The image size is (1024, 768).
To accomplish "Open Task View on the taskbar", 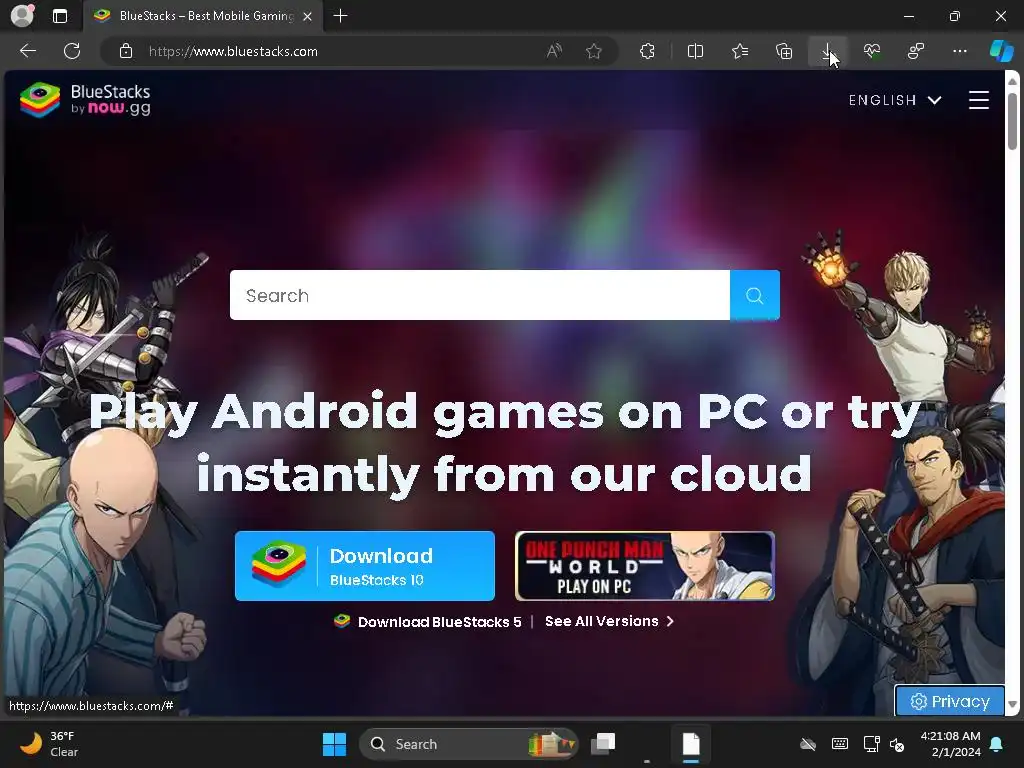I will (603, 744).
